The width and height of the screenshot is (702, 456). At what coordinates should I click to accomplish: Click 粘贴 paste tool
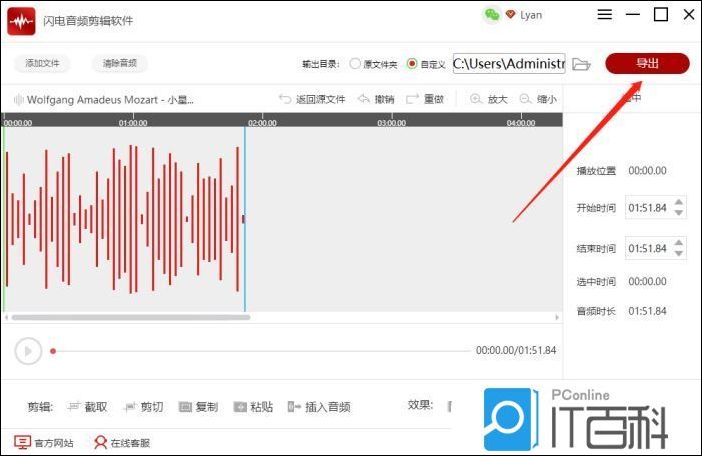click(253, 407)
